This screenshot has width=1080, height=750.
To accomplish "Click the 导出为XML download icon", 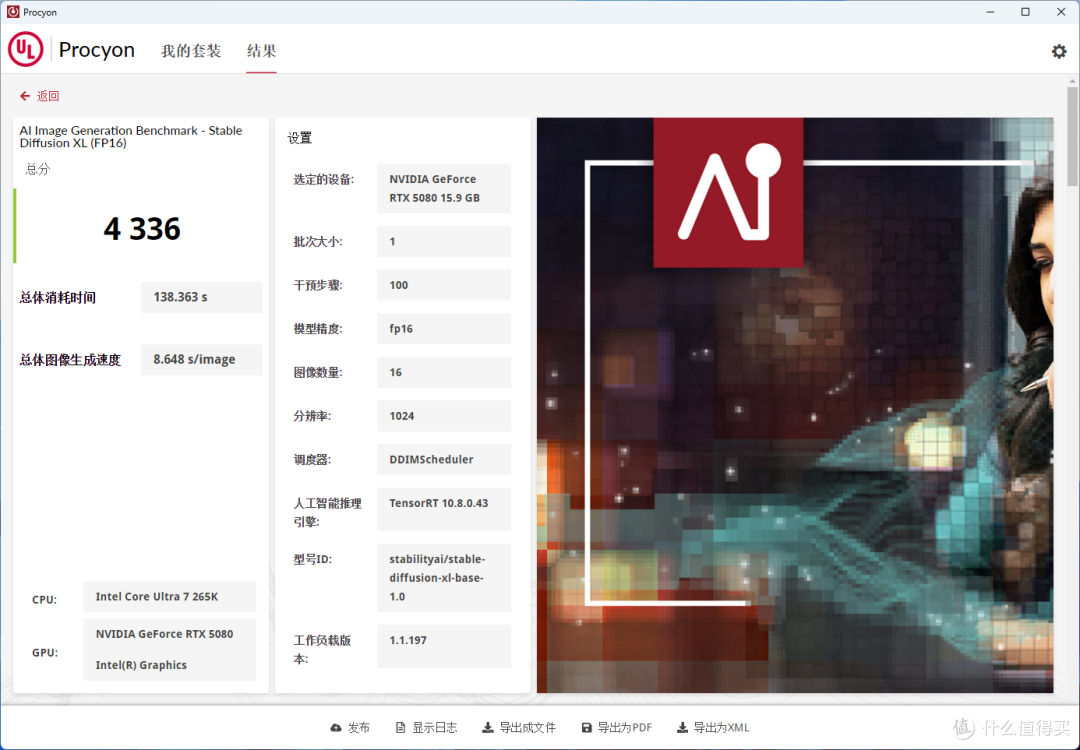I will click(682, 727).
